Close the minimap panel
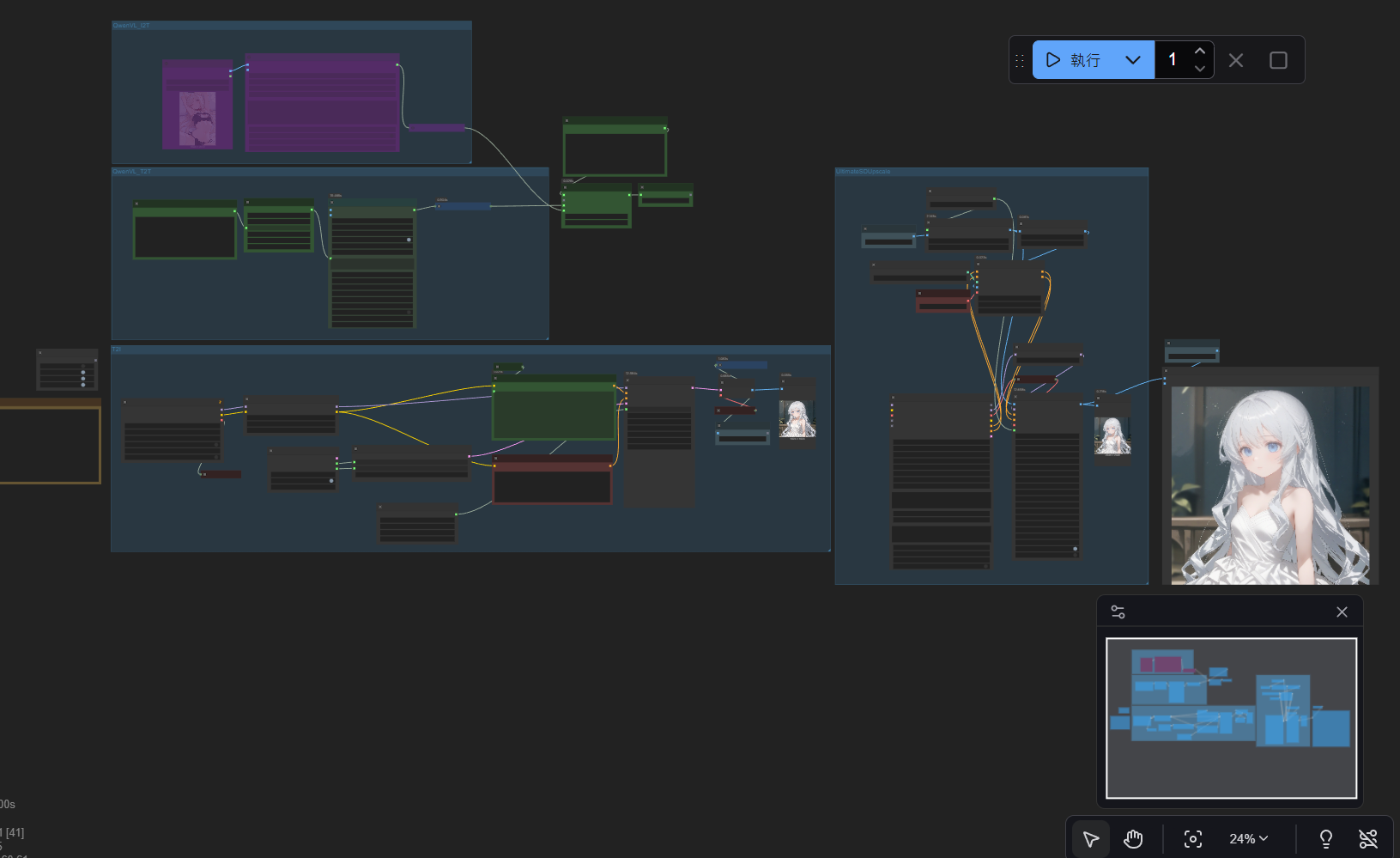The width and height of the screenshot is (1400, 858). (1342, 612)
